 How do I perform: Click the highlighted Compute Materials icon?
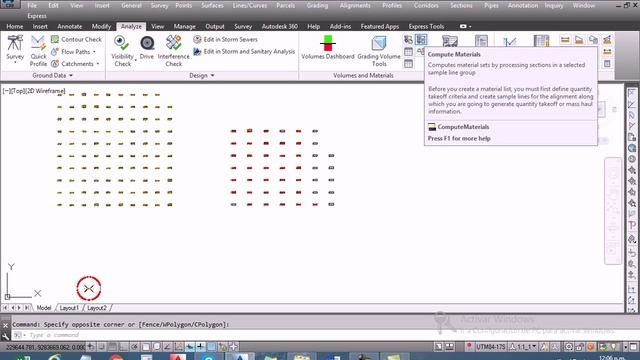coord(421,40)
